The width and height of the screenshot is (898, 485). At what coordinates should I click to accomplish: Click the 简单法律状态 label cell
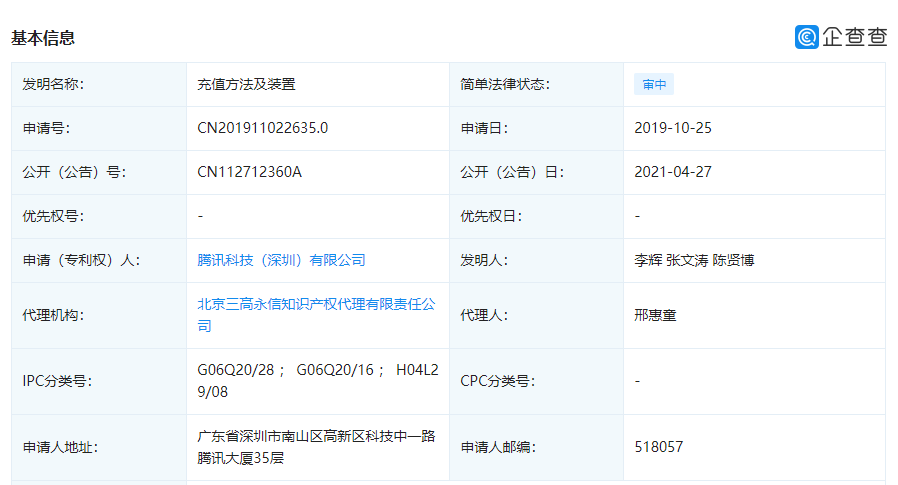505,85
